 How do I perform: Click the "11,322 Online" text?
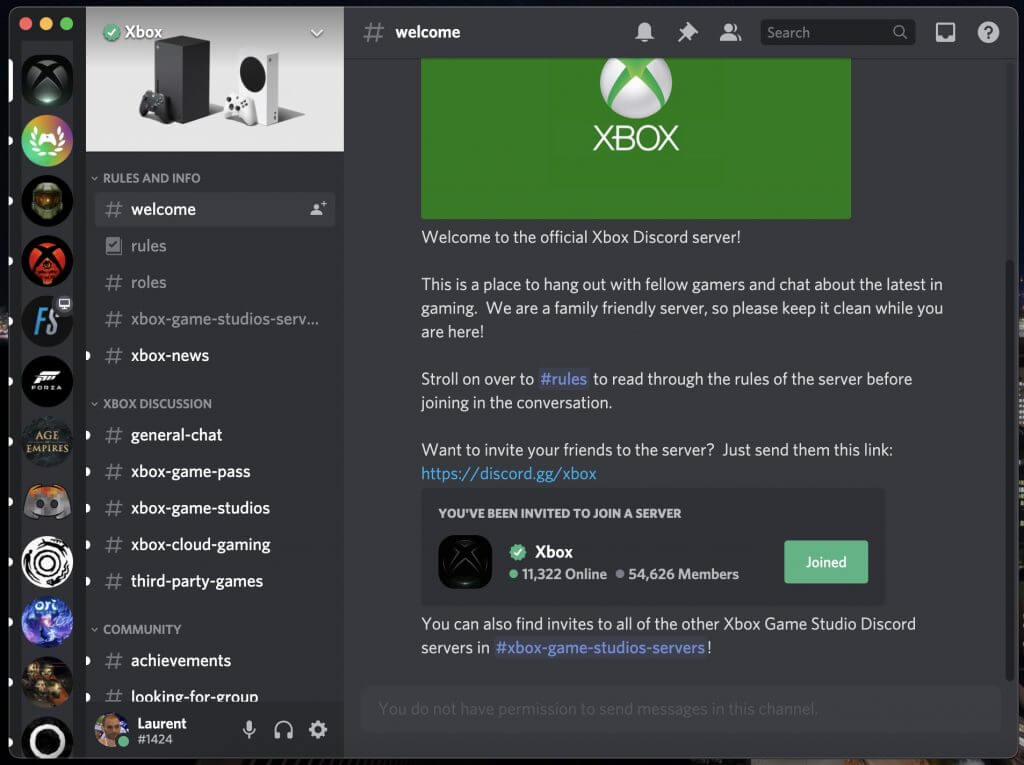pos(564,574)
